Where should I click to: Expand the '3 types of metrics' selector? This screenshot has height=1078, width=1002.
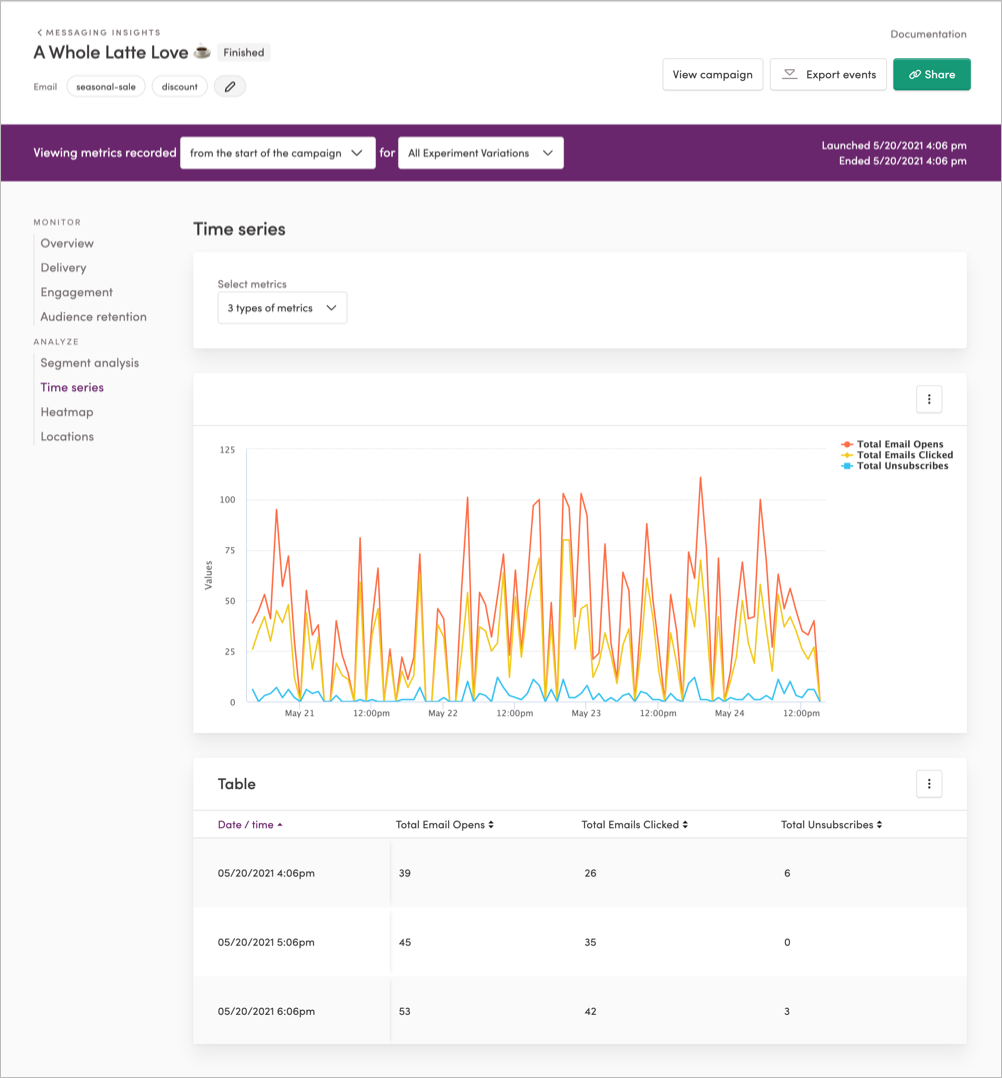coord(282,308)
